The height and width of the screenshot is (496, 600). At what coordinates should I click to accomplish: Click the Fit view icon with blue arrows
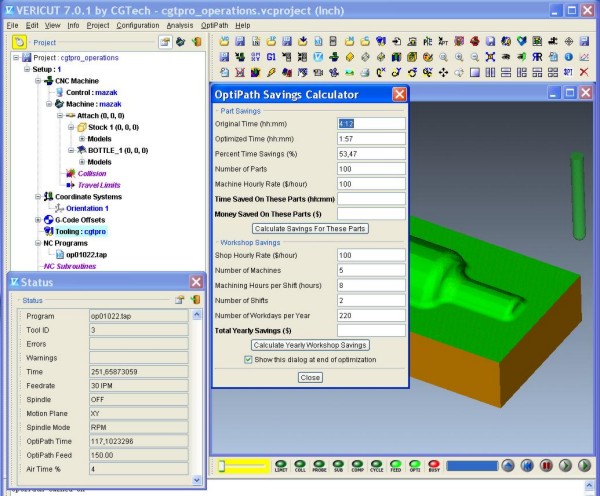pyautogui.click(x=490, y=57)
